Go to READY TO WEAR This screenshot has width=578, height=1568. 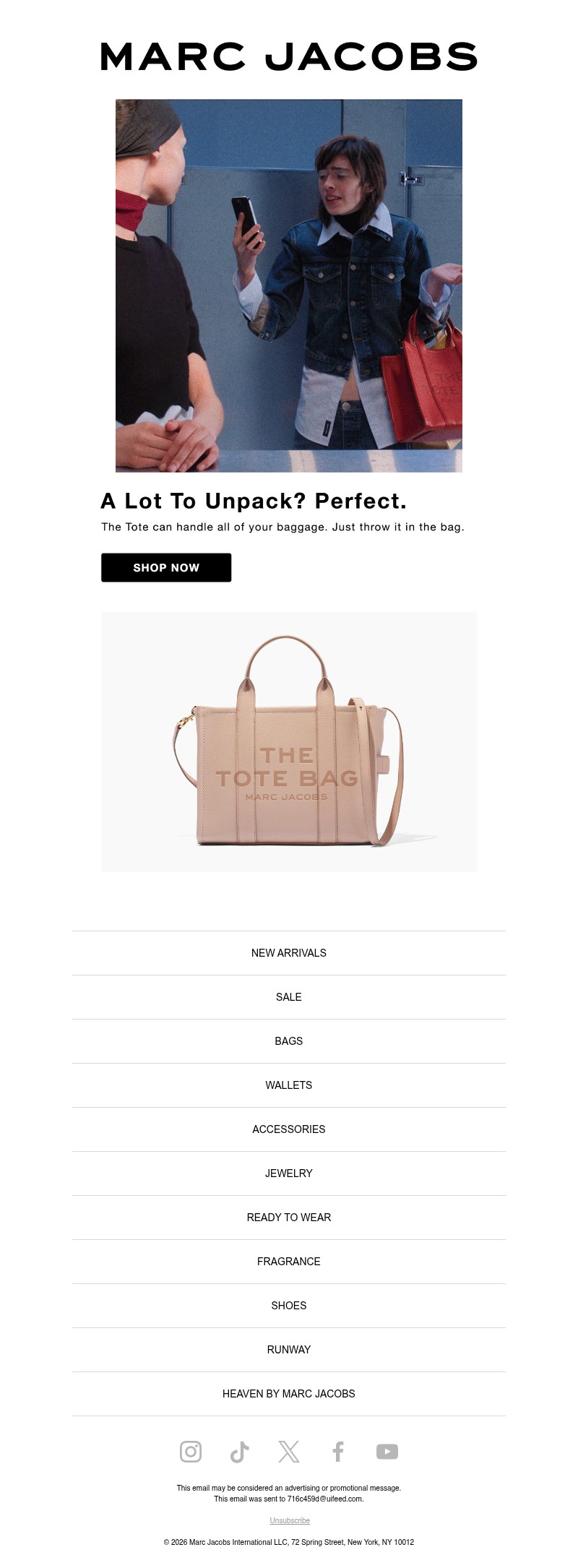coord(289,1218)
